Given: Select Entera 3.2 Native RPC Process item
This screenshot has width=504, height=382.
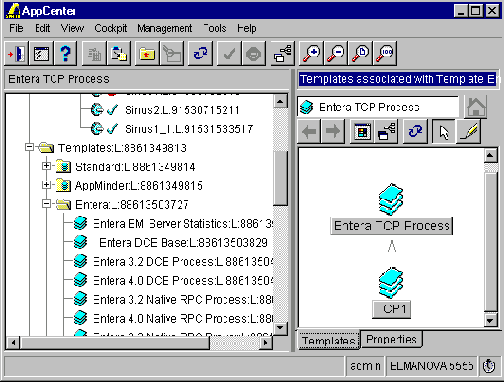Looking at the screenshot, I should click(183, 300).
